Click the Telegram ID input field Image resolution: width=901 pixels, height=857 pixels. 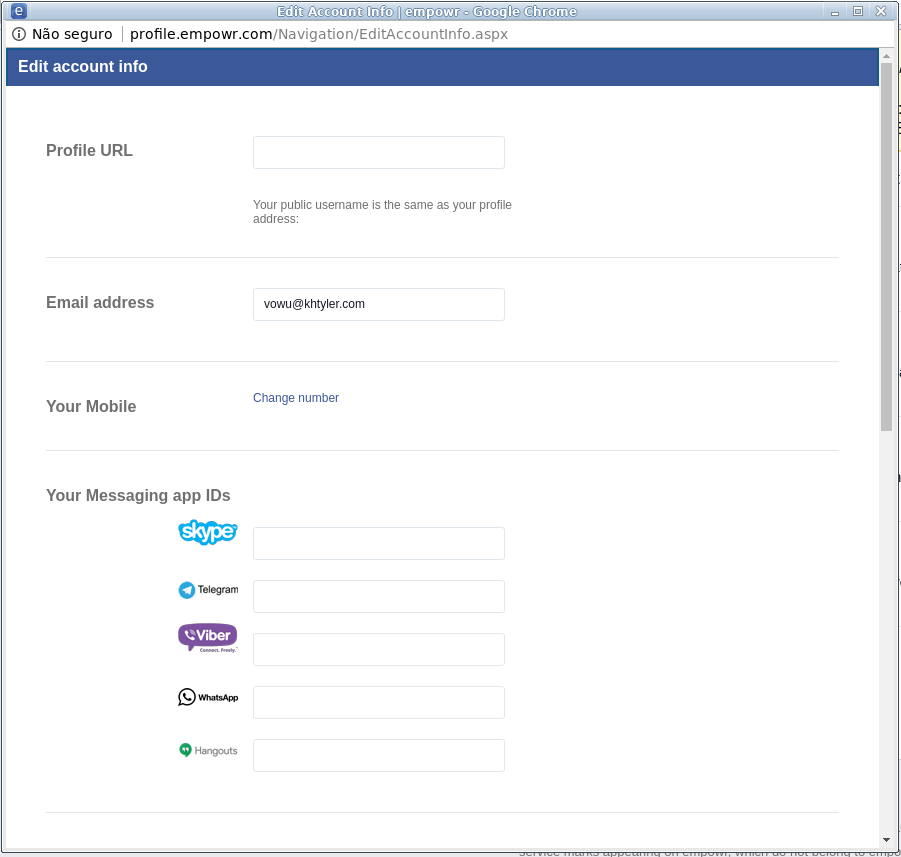tap(379, 596)
